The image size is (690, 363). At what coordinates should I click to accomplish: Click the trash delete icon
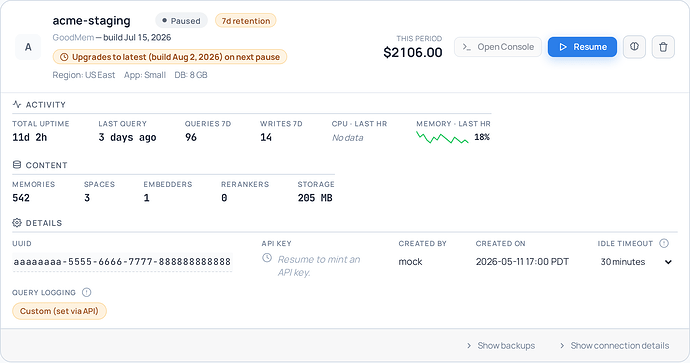click(x=663, y=47)
